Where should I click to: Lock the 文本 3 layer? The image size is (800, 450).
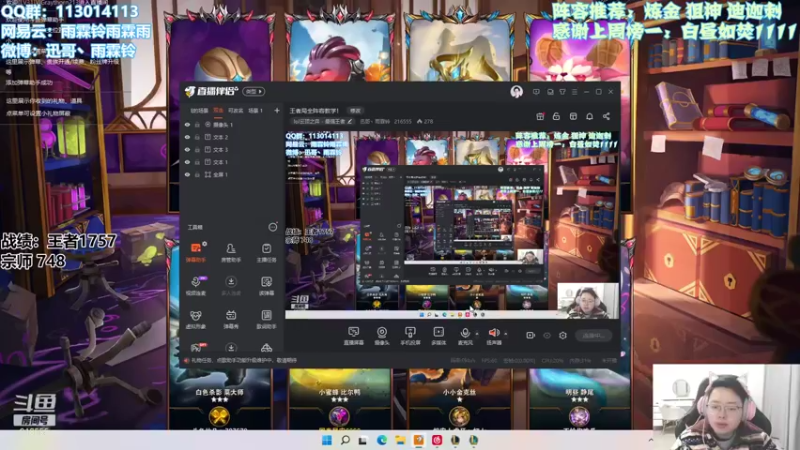(x=197, y=149)
